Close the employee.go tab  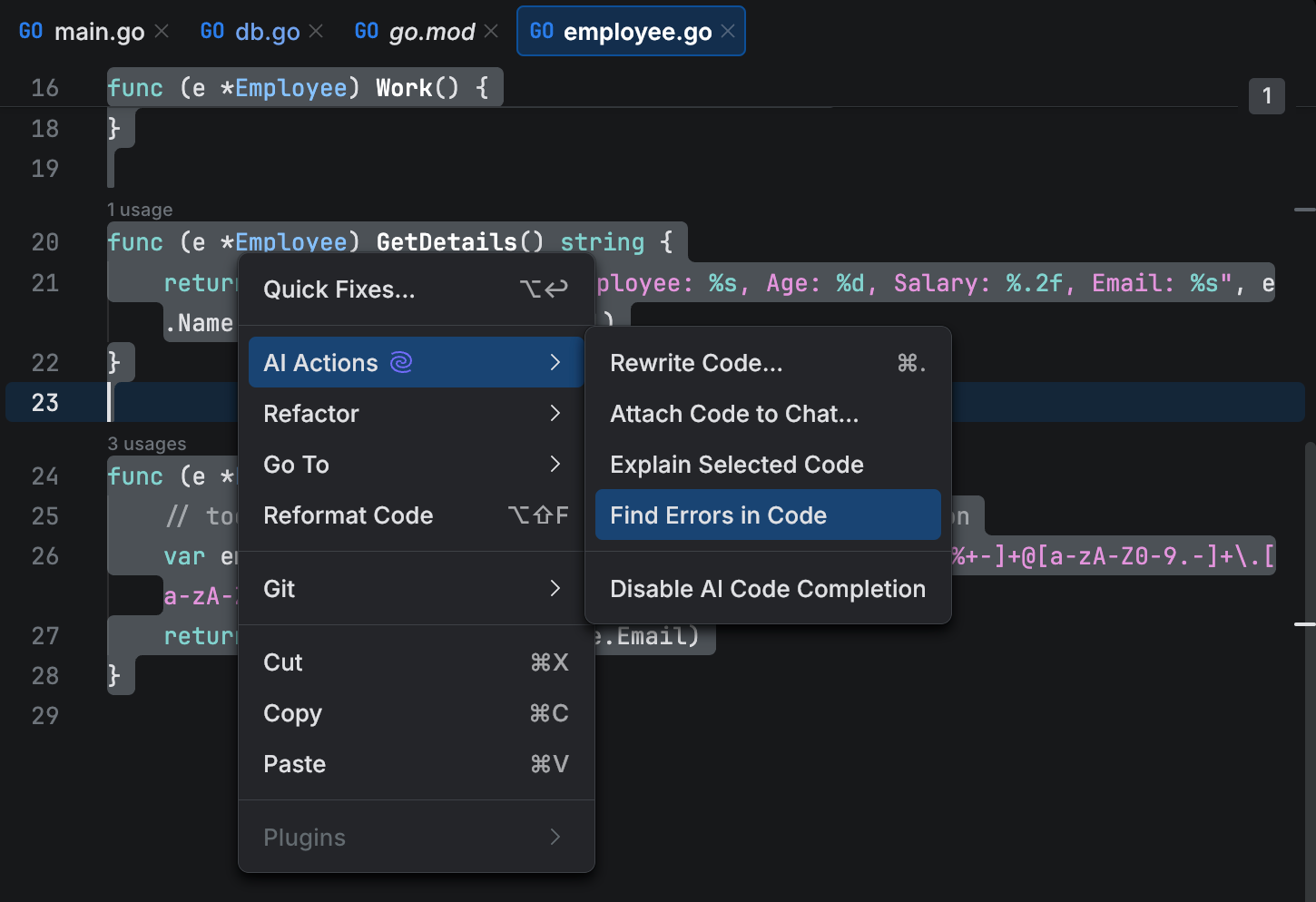(728, 32)
